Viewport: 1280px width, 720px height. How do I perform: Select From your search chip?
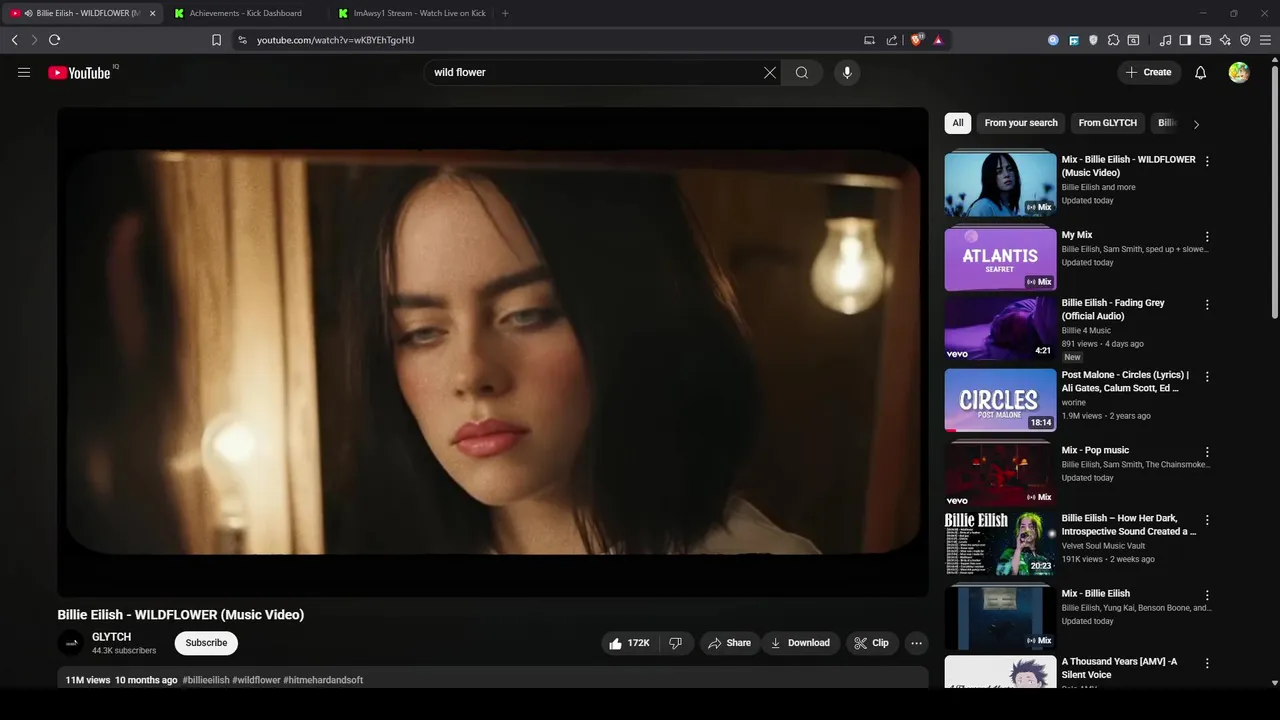[x=1021, y=123]
